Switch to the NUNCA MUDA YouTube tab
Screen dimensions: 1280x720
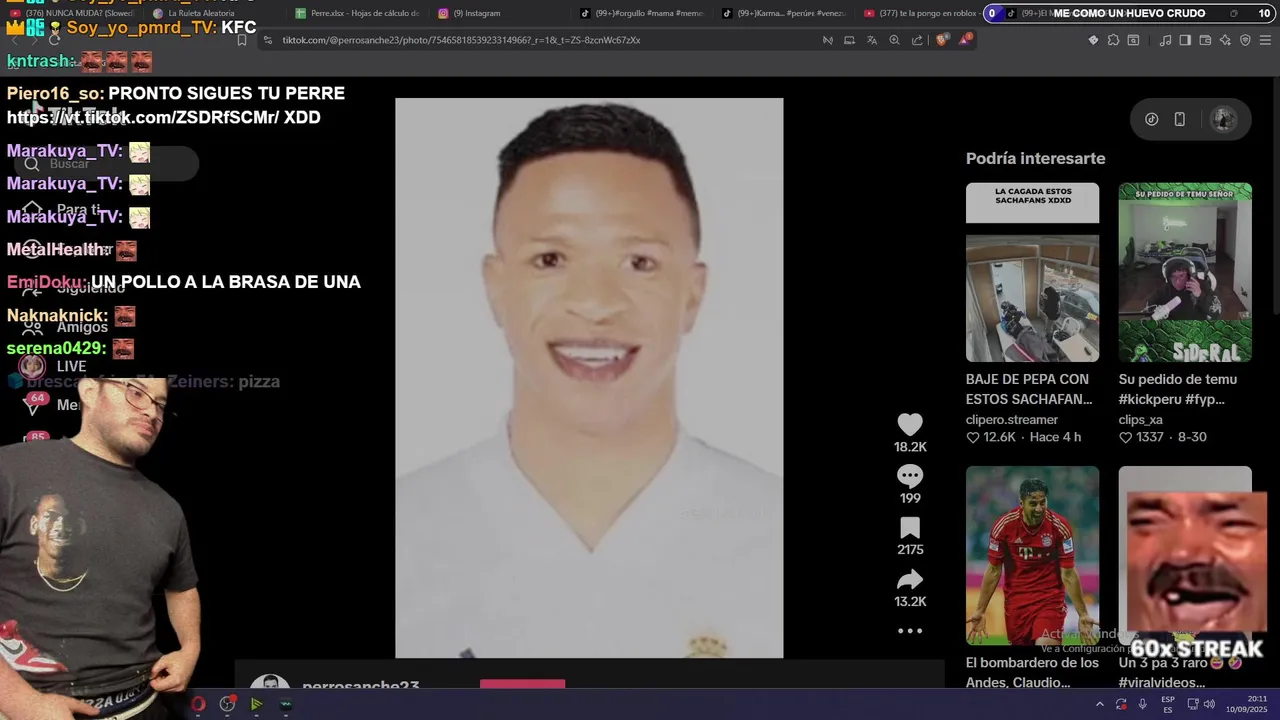[72, 13]
